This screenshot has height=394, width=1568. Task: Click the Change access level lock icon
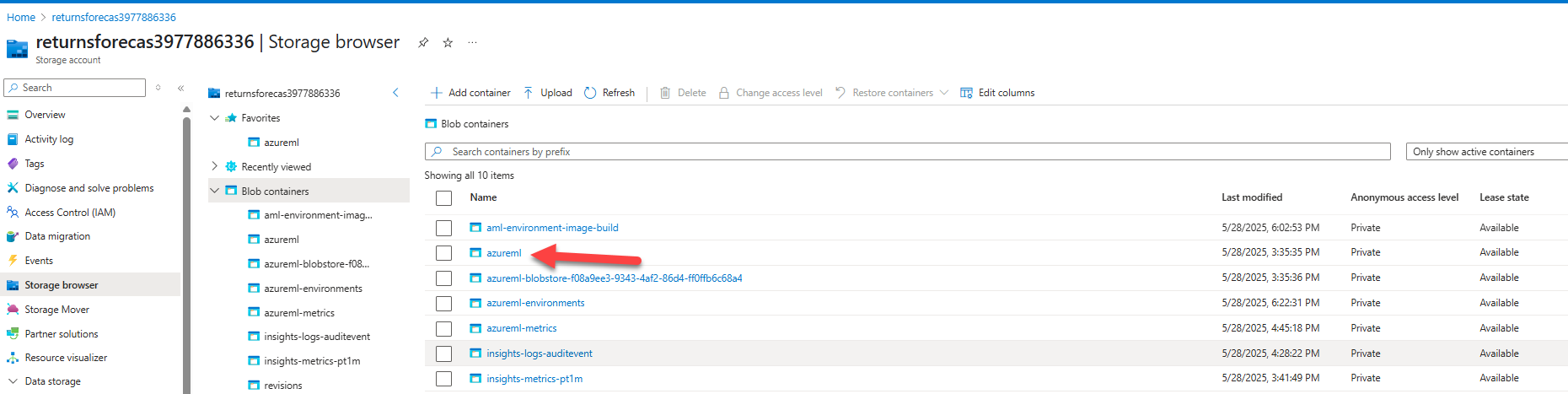pyautogui.click(x=723, y=93)
